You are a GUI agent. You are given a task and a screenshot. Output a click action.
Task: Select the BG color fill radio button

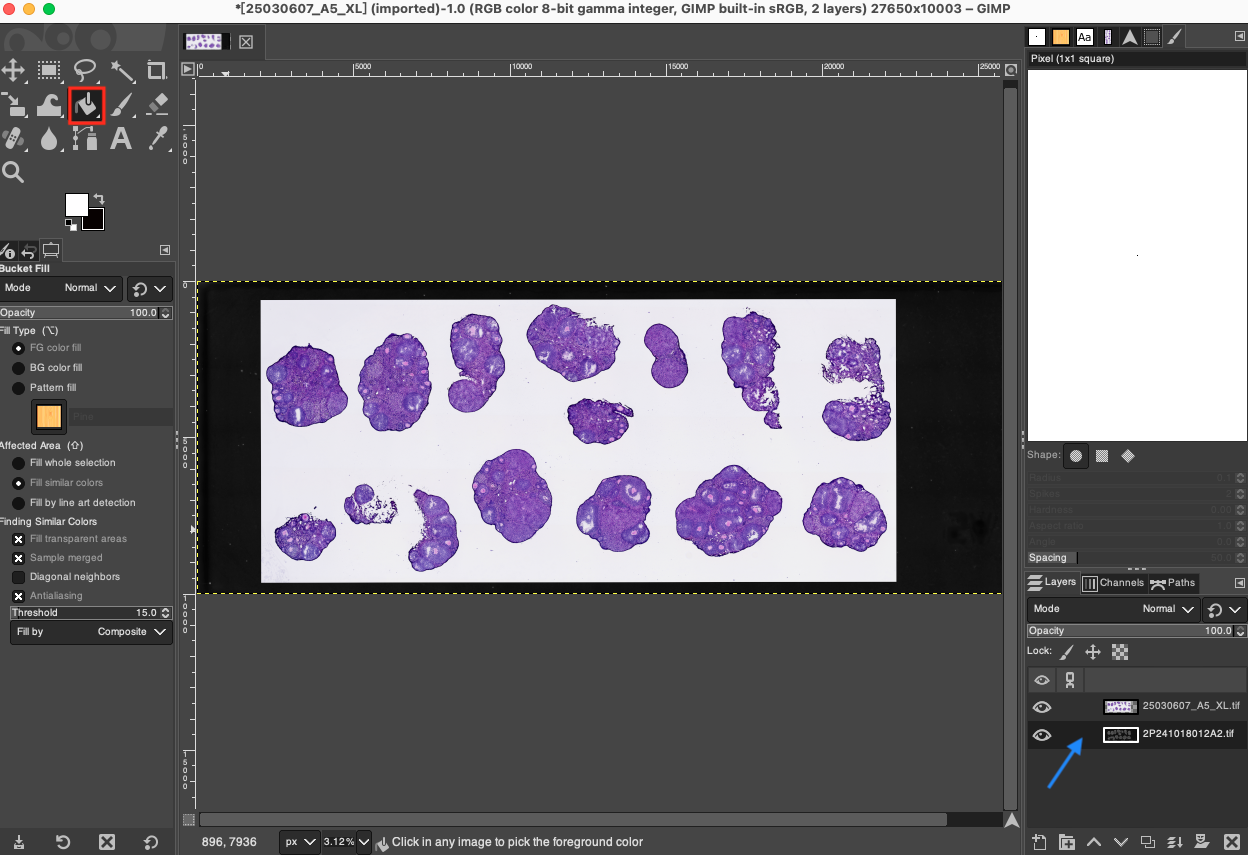point(18,368)
